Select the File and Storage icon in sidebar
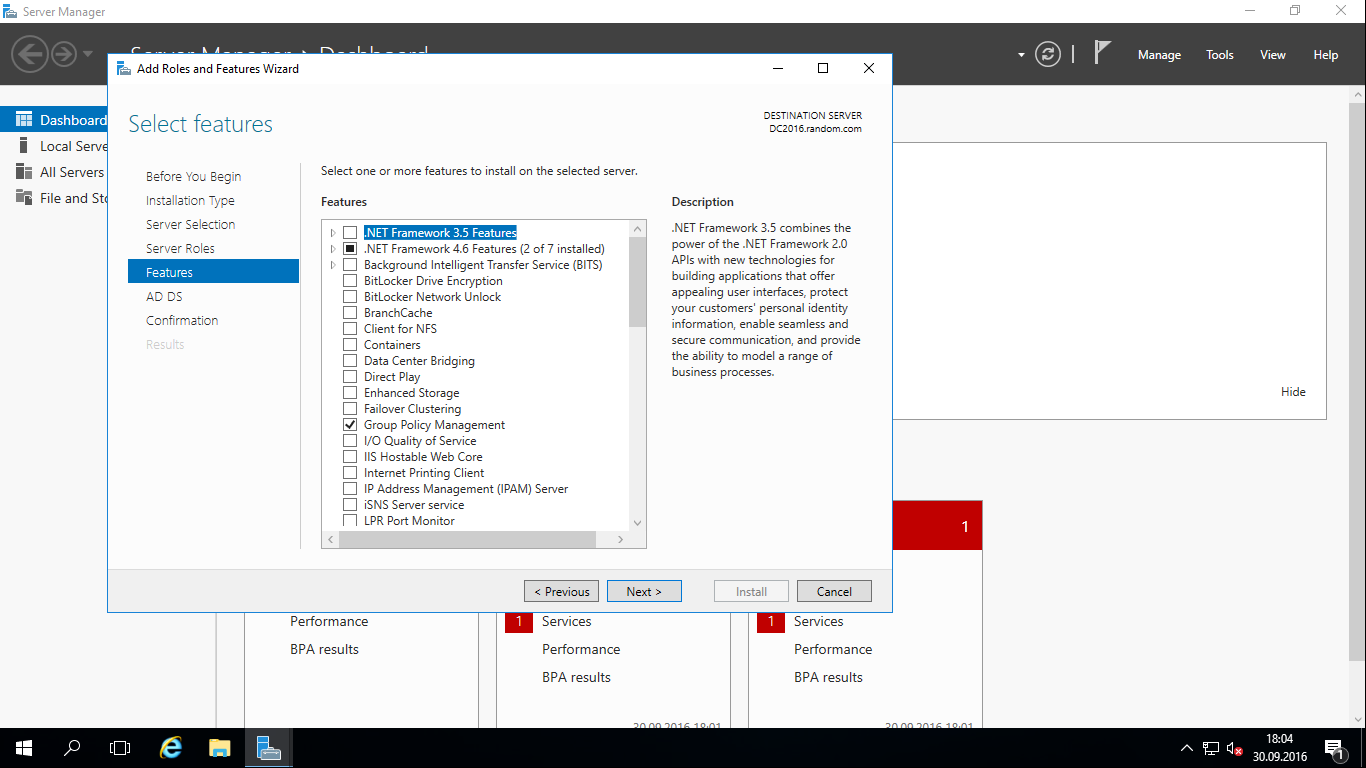The height and width of the screenshot is (768, 1366). click(x=24, y=198)
